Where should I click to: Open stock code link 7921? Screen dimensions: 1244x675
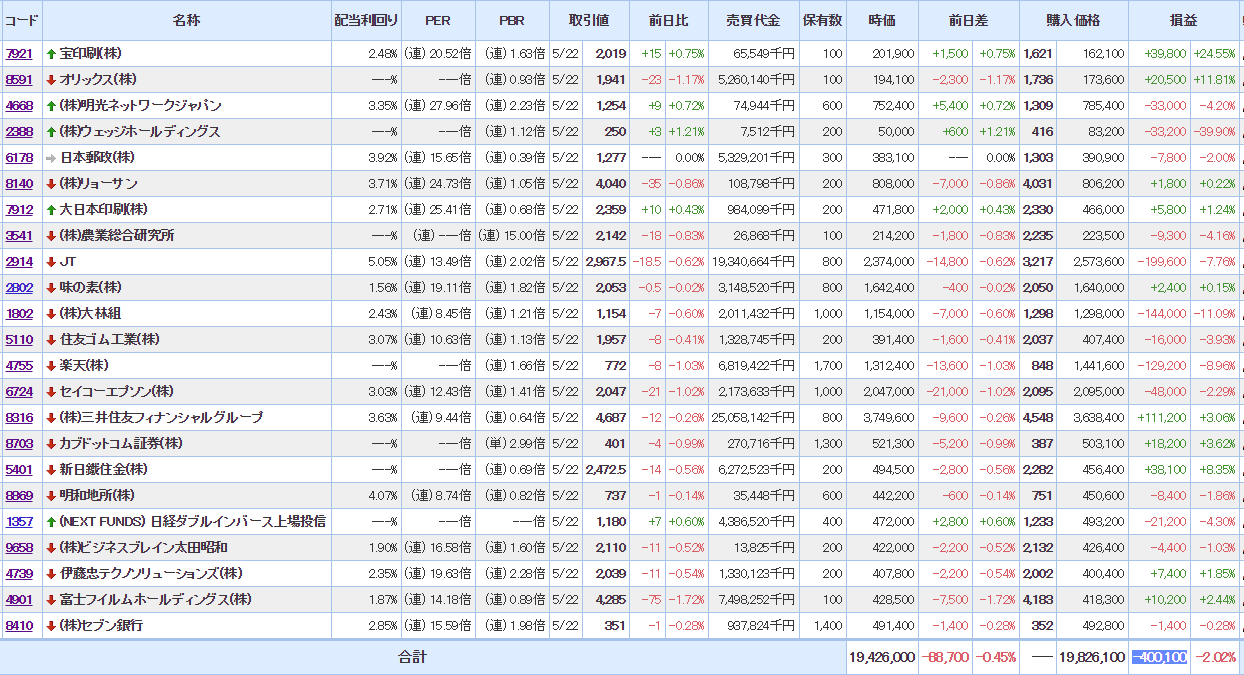pyautogui.click(x=19, y=54)
